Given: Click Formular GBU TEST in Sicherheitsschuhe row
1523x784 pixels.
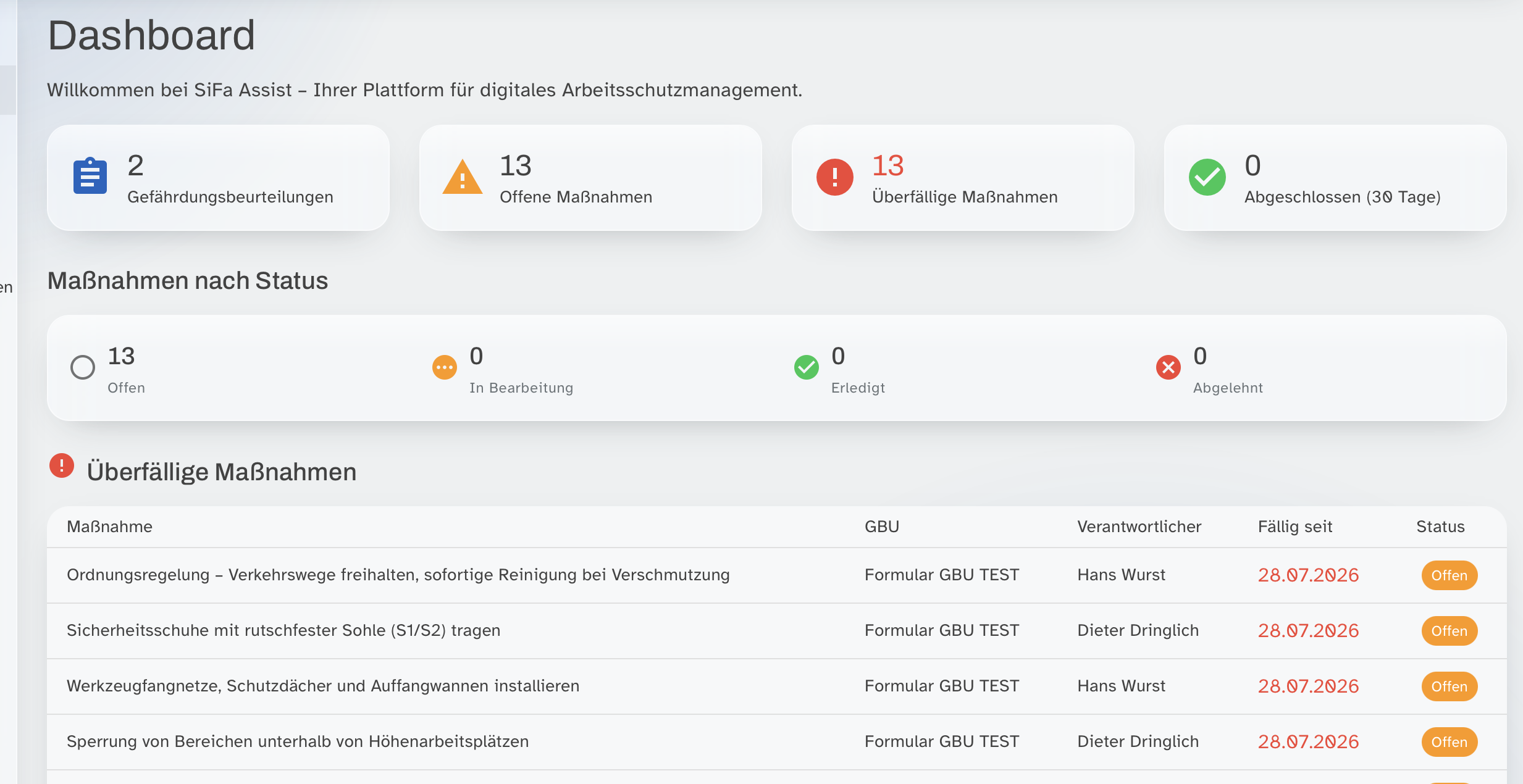Looking at the screenshot, I should tap(942, 630).
